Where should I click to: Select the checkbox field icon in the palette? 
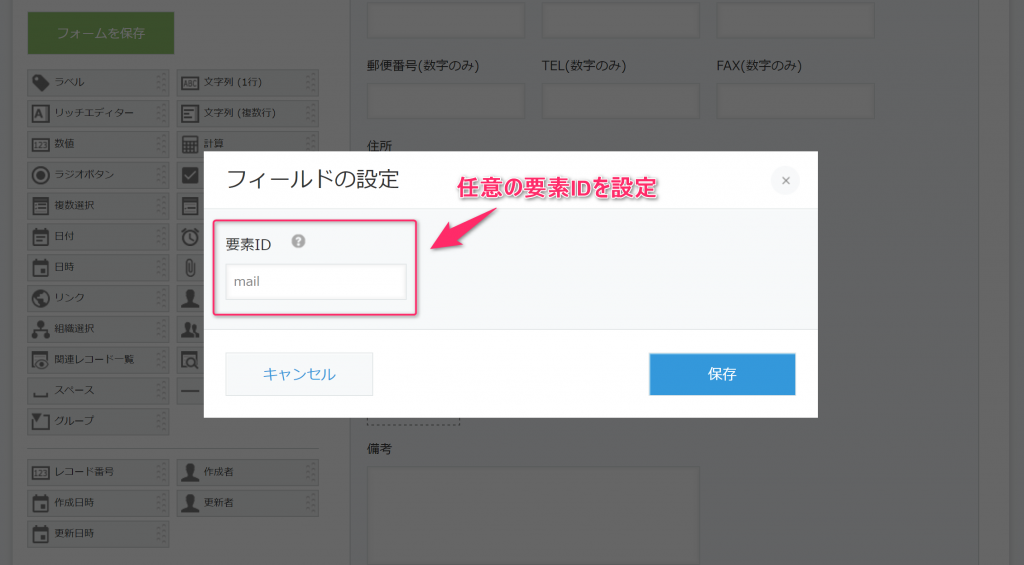(190, 174)
